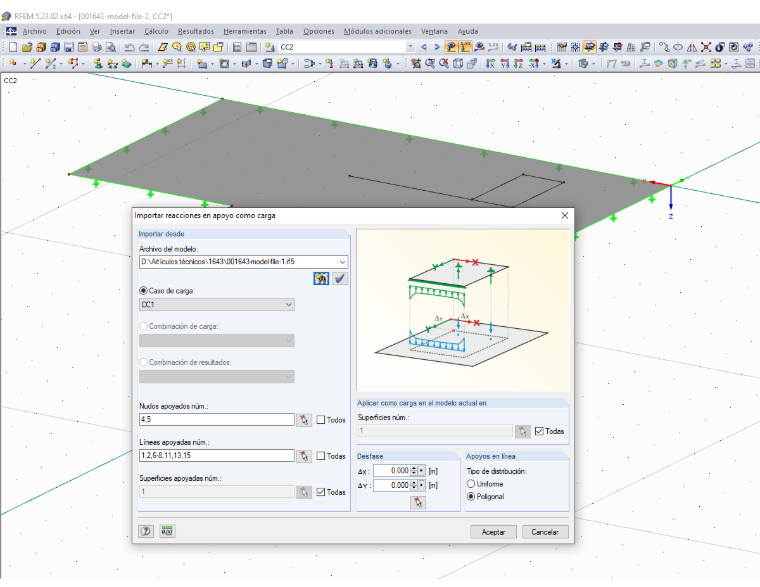Select 'Poligonal' distribution type

[471, 496]
